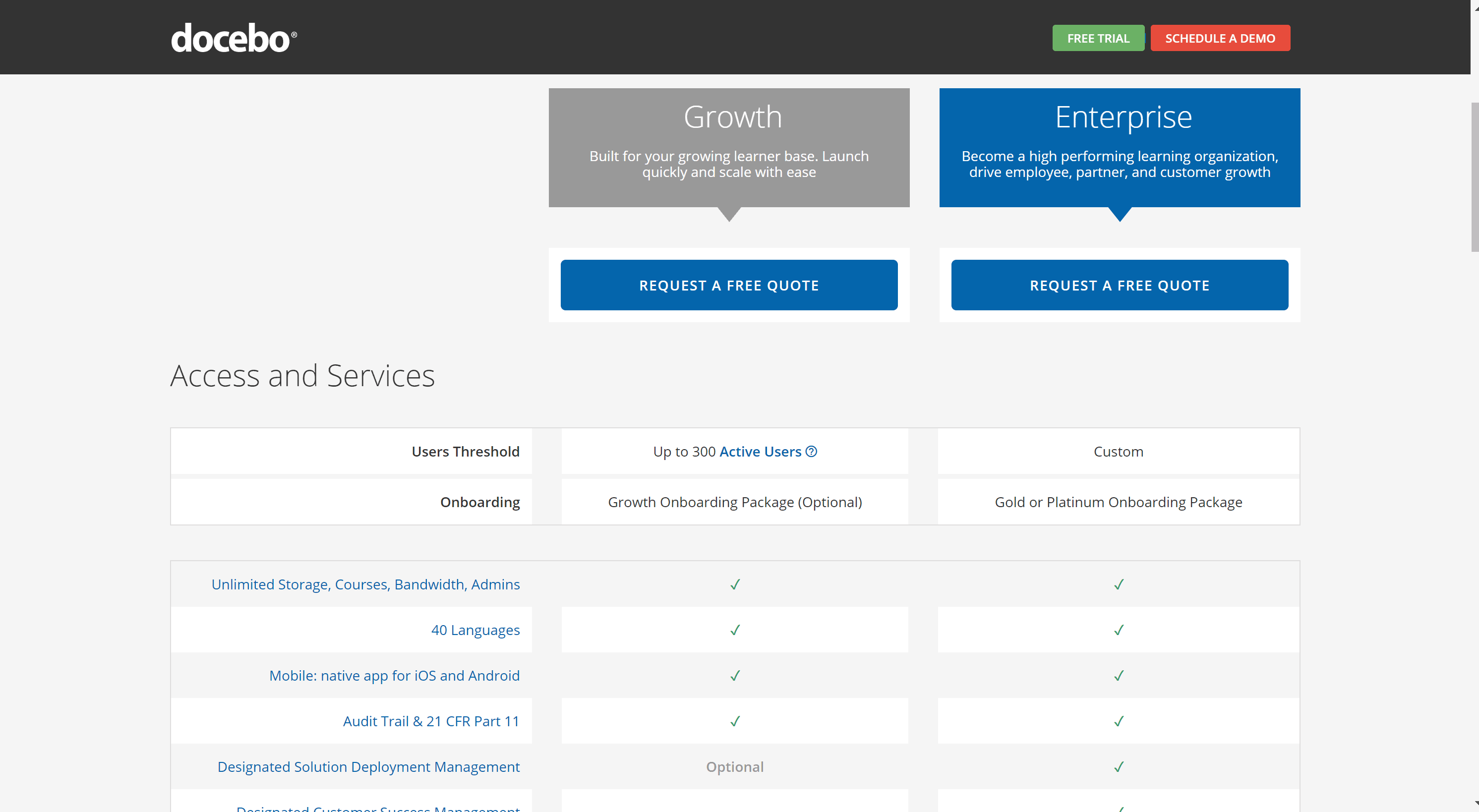Click the Users Threshold row label
This screenshot has width=1479, height=812.
(x=466, y=452)
